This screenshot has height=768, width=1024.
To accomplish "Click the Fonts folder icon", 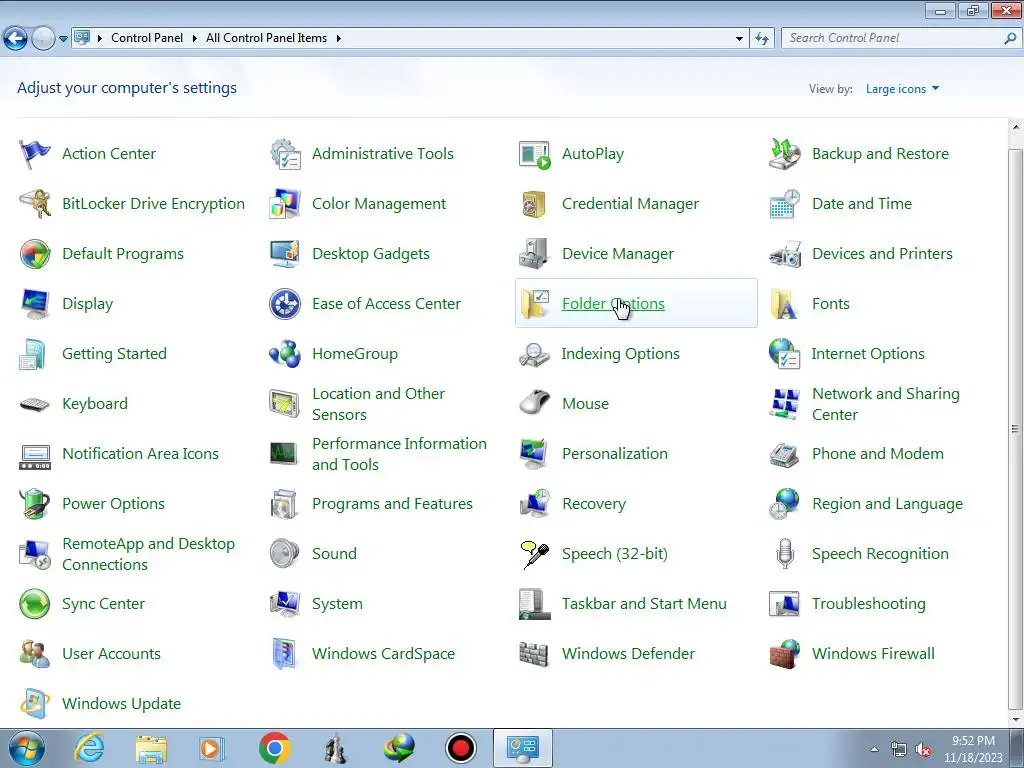I will pos(784,304).
